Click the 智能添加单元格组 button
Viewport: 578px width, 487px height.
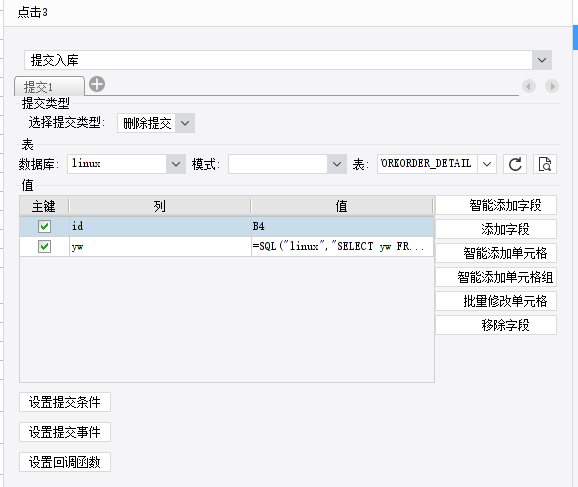tap(496, 277)
